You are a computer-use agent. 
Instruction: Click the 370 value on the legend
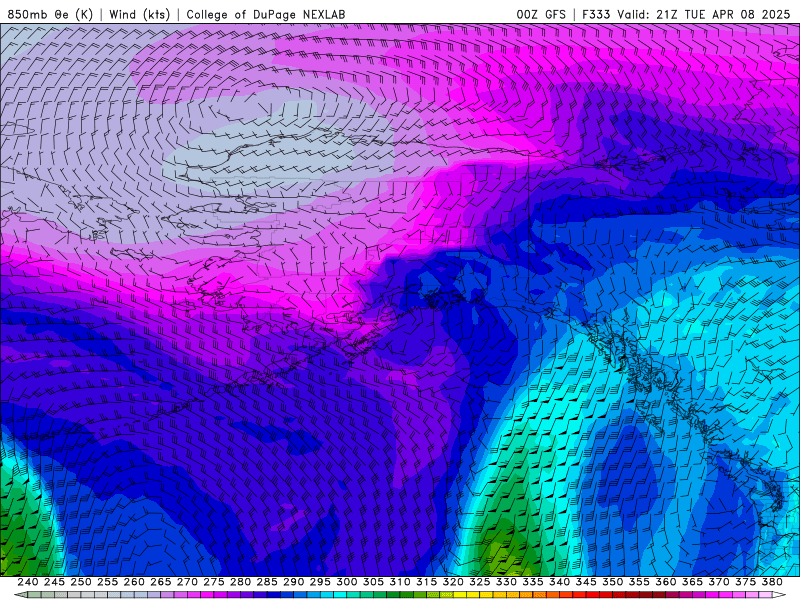point(719,582)
